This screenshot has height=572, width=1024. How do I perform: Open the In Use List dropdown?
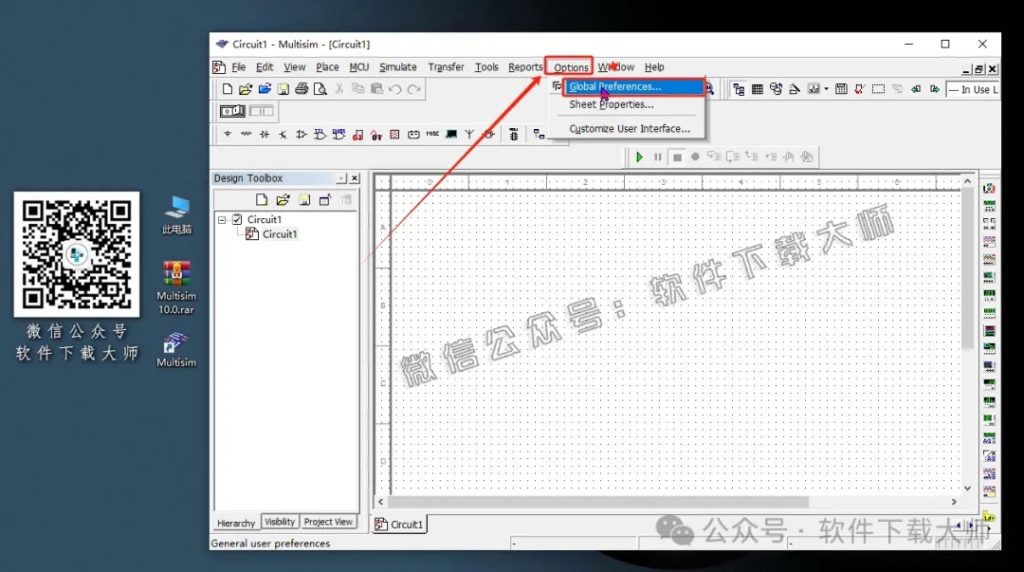972,89
